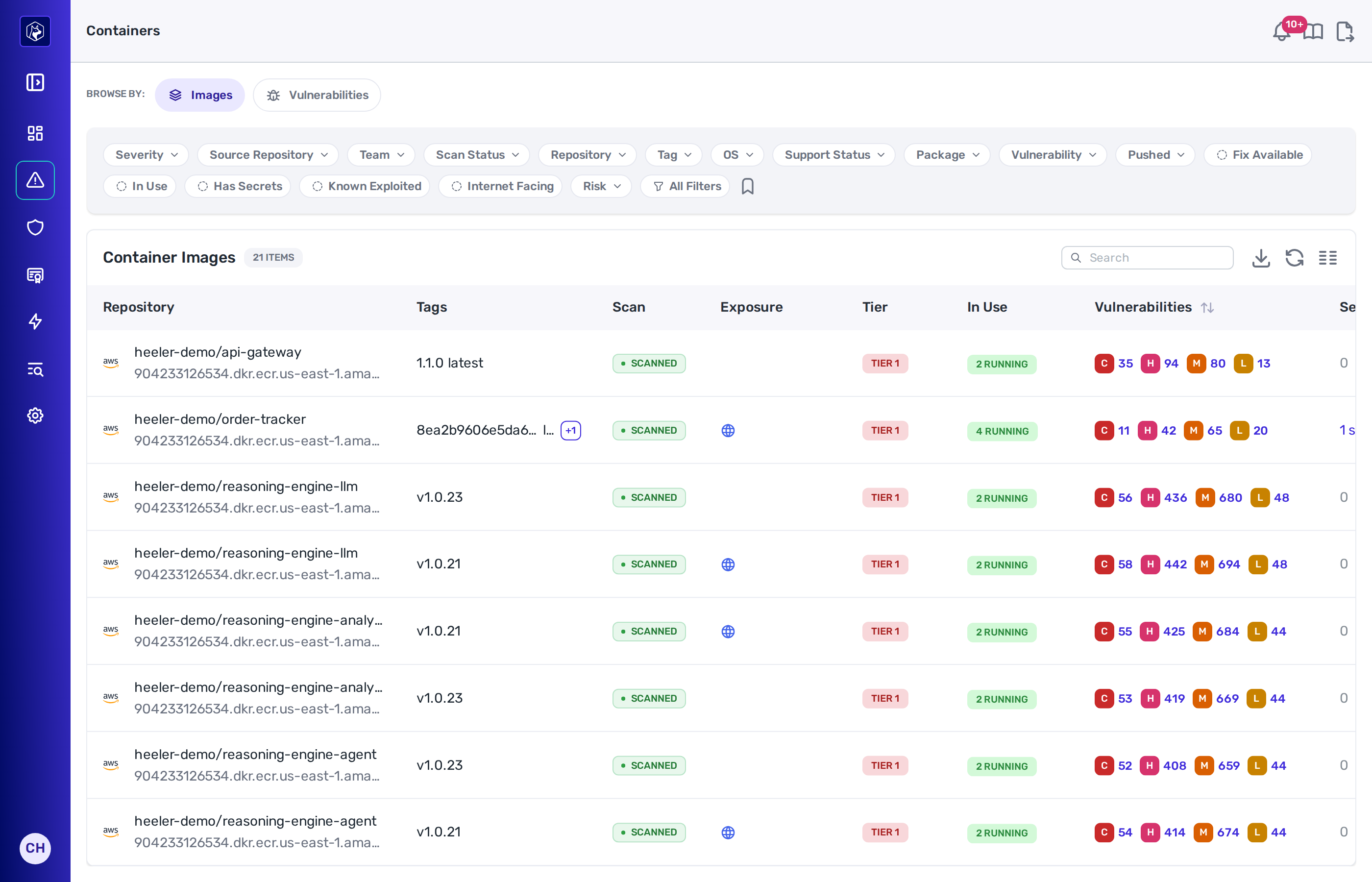Open the Scan Status dropdown
The height and width of the screenshot is (882, 1372).
coord(477,155)
